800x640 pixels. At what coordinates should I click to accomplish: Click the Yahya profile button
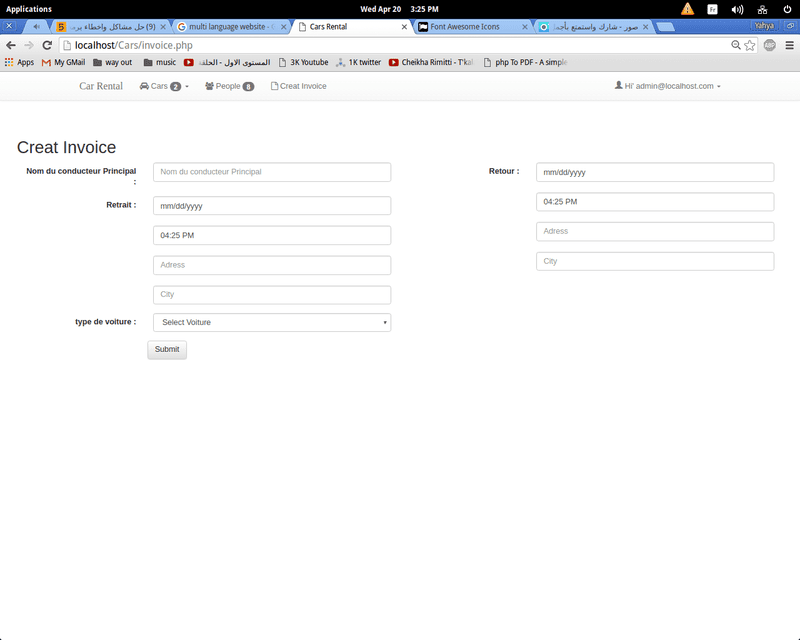pyautogui.click(x=764, y=26)
